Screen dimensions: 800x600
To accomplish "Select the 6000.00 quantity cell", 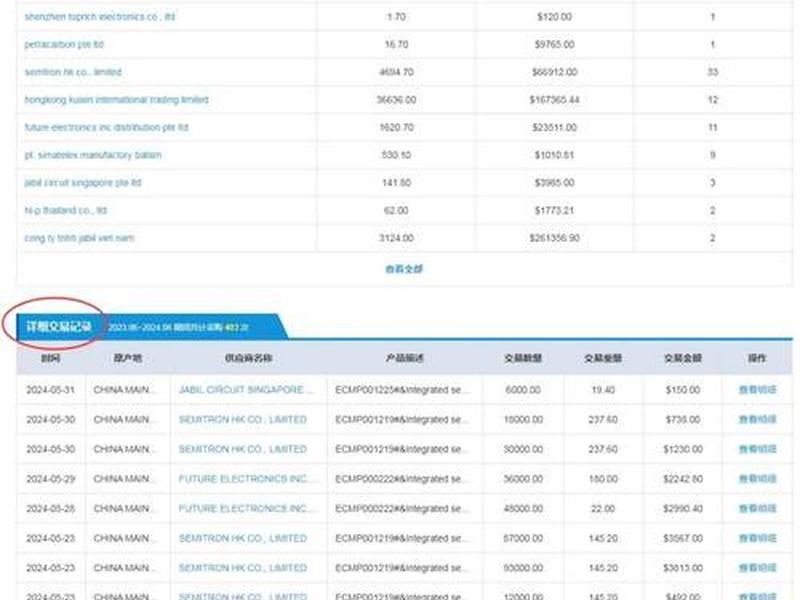I will 523,390.
